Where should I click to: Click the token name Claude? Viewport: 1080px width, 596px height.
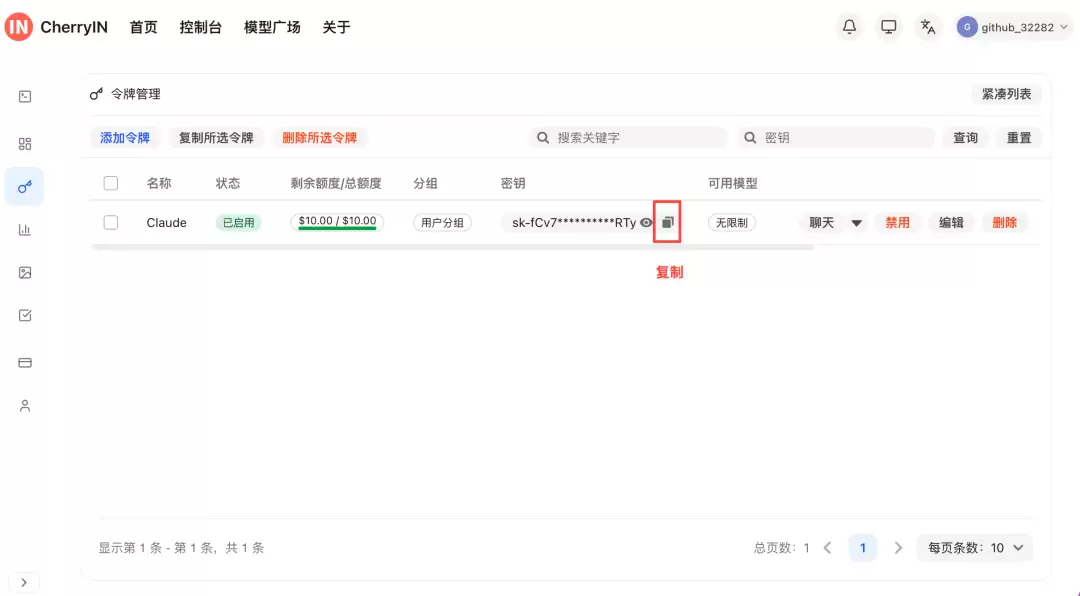pyautogui.click(x=167, y=223)
